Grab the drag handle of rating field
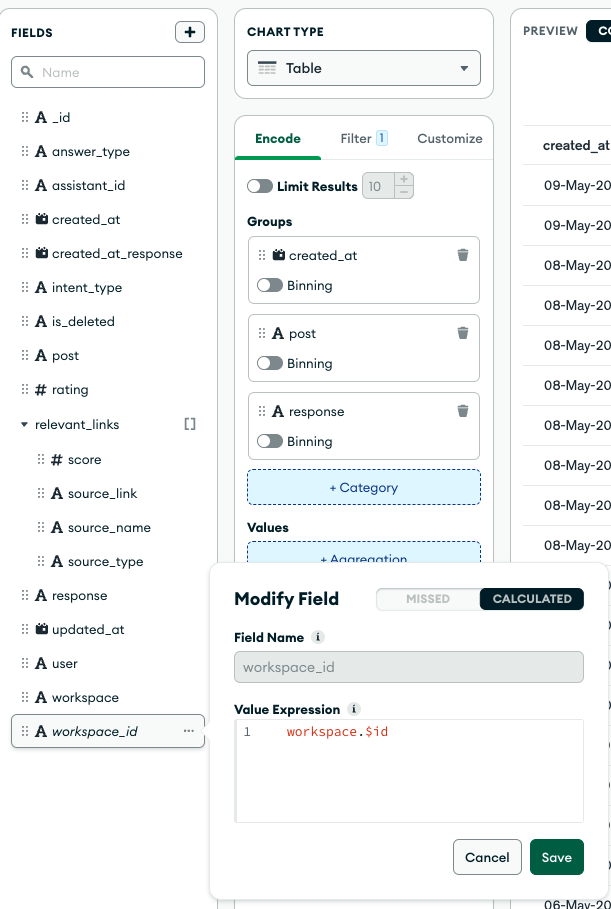Screen dimensions: 611x909 (25, 390)
